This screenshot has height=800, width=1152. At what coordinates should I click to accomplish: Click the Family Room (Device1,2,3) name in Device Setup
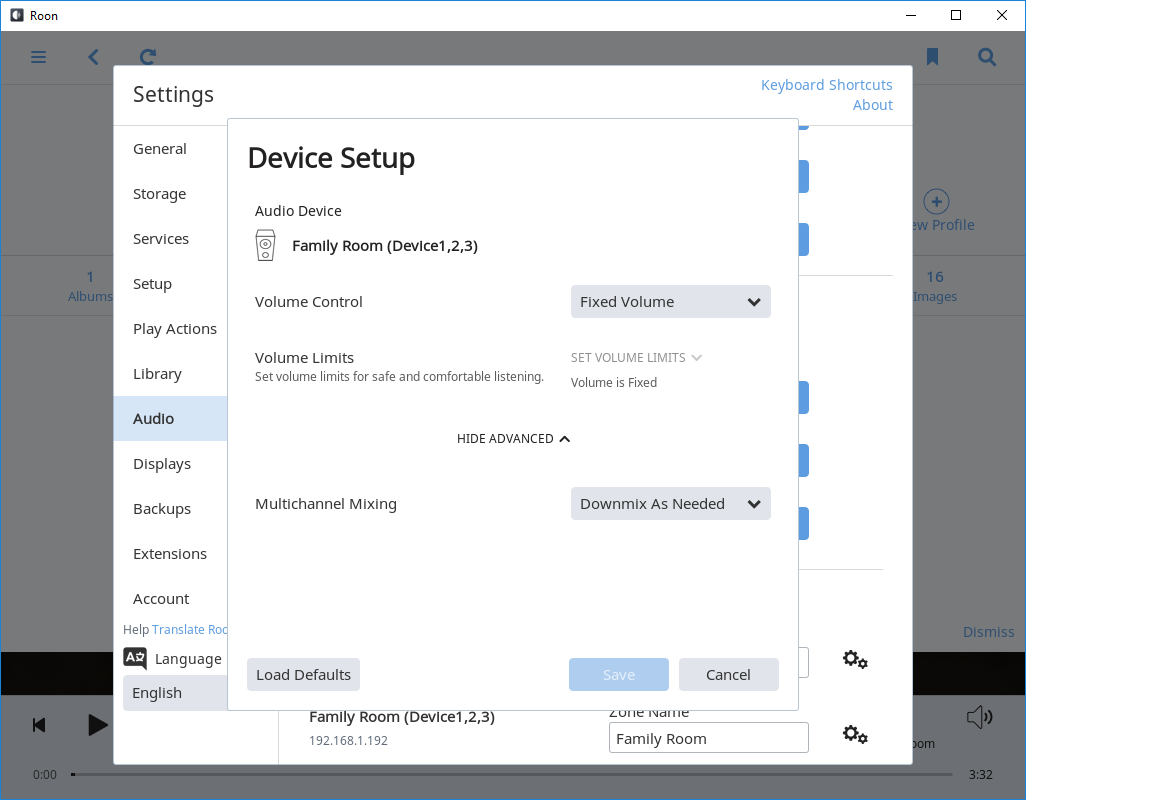tap(385, 246)
